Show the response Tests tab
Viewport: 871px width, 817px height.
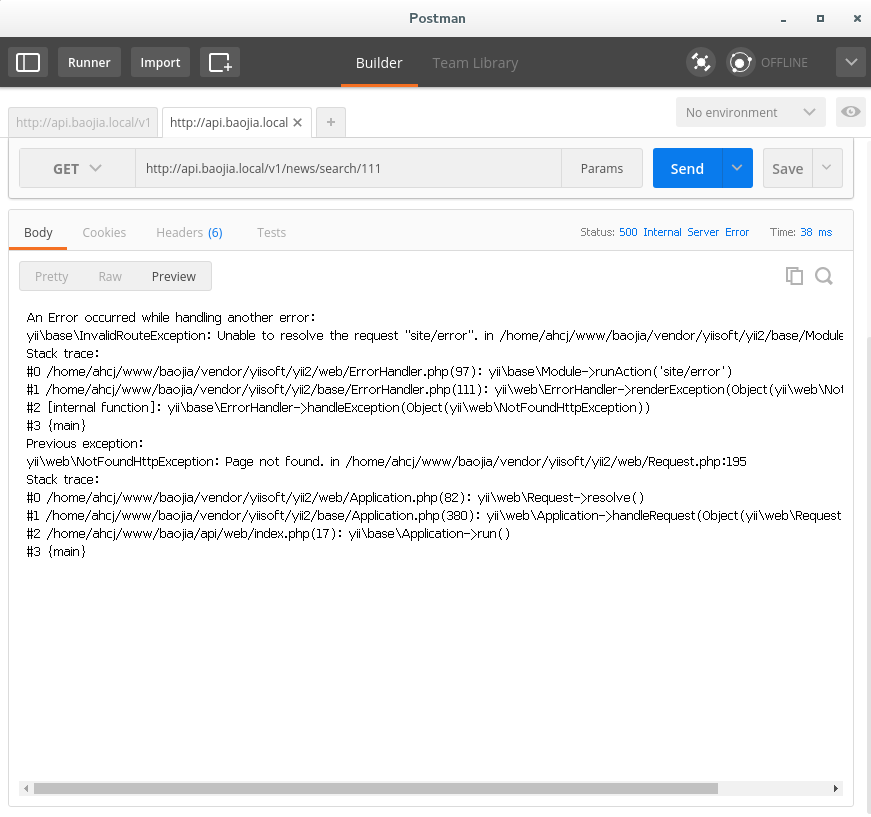coord(271,232)
